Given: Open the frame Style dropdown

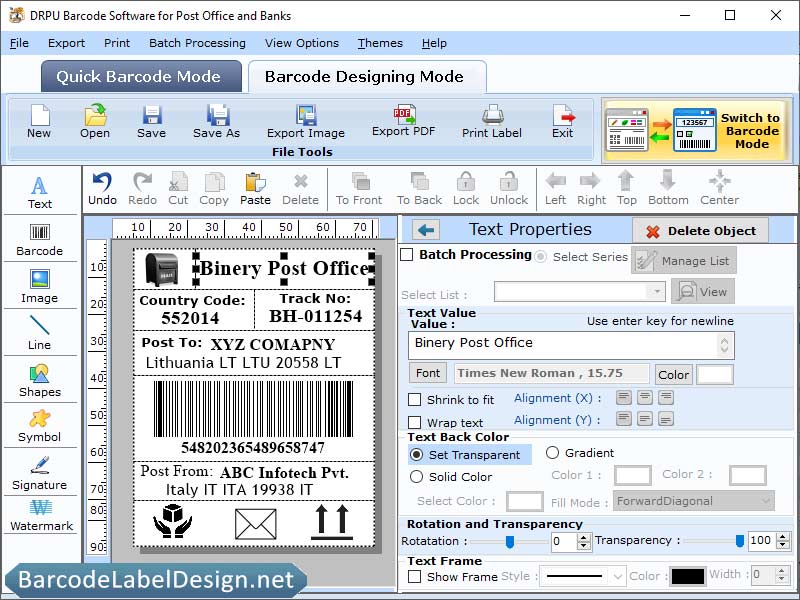Looking at the screenshot, I should coord(583,576).
